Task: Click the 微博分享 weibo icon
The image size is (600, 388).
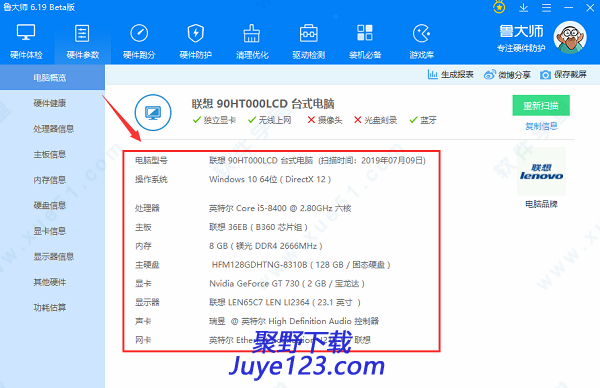Action: pyautogui.click(x=489, y=75)
